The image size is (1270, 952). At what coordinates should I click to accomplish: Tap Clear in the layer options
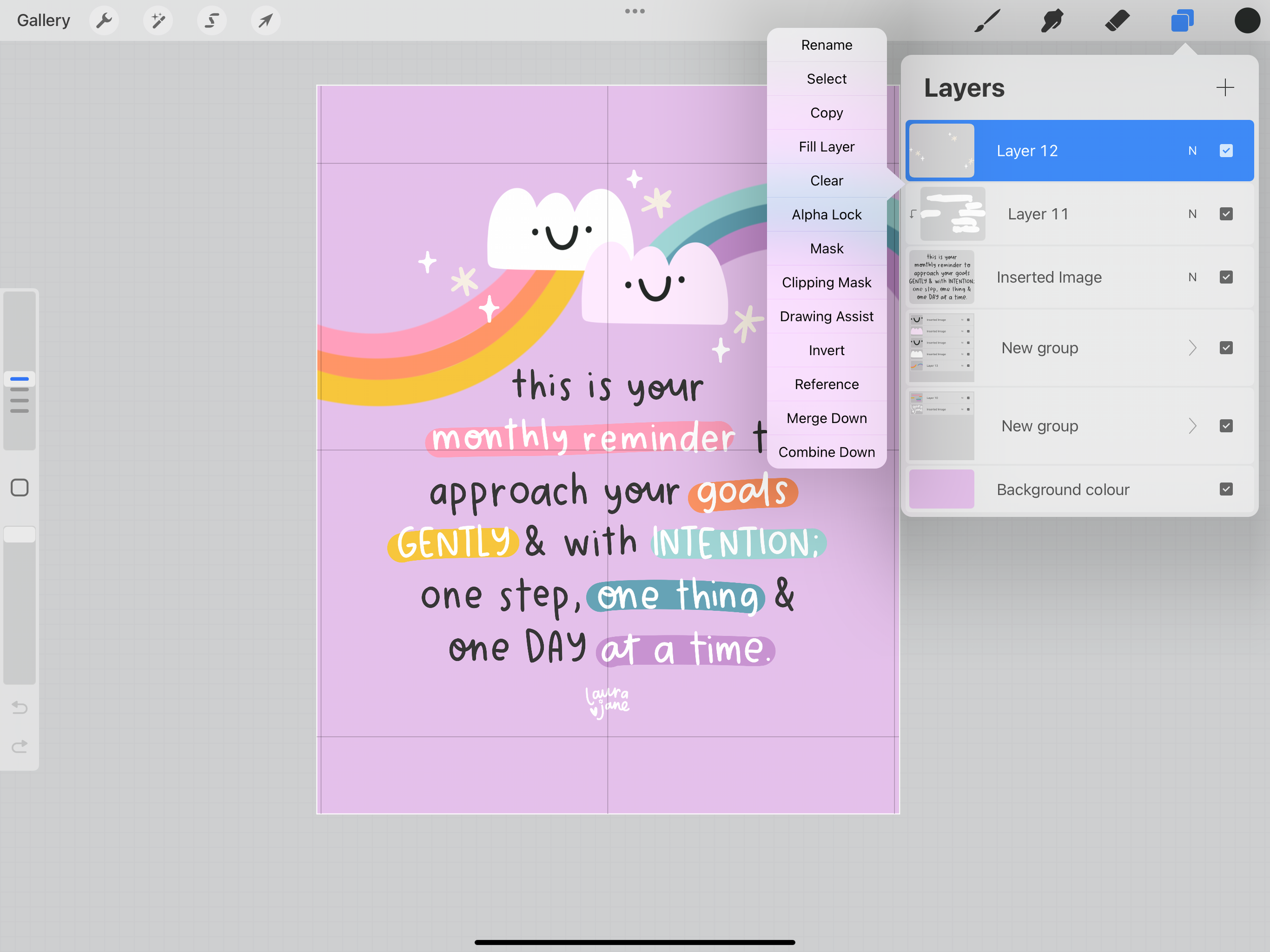pos(827,180)
